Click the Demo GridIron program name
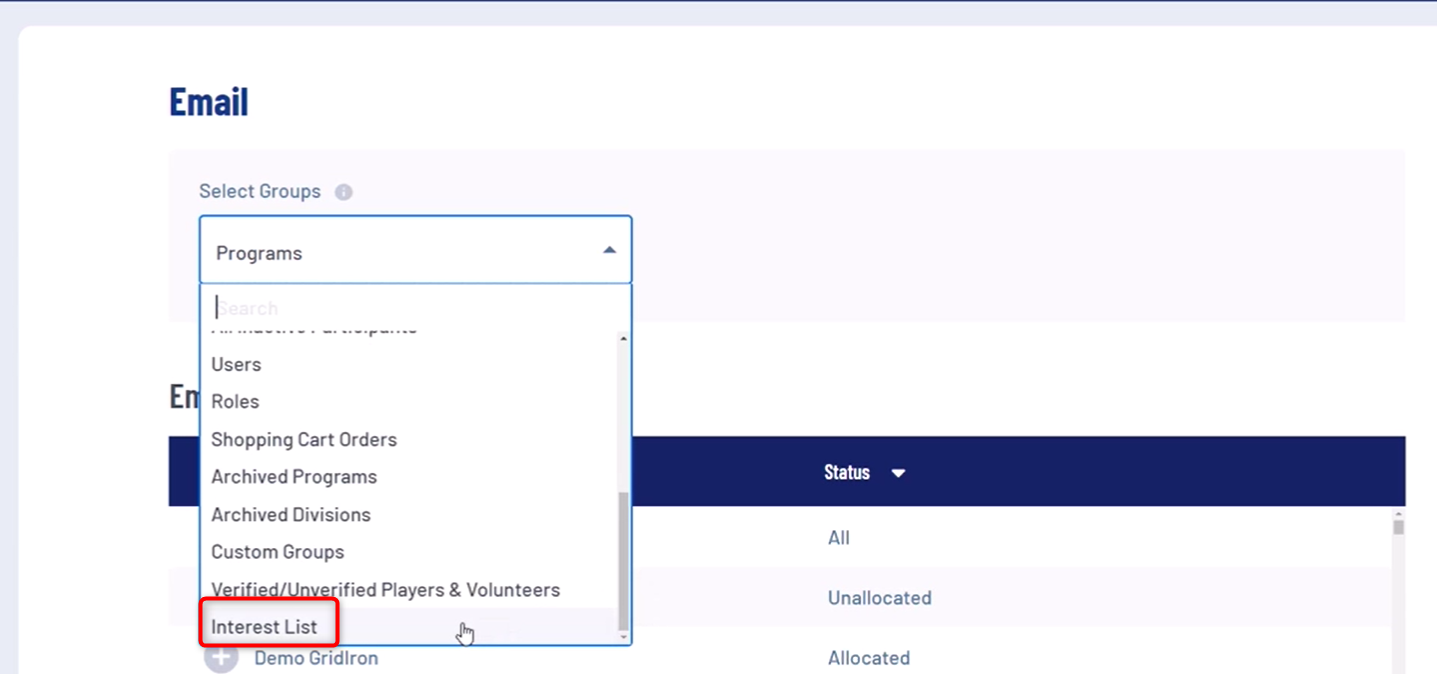The image size is (1437, 674). pyautogui.click(x=316, y=658)
